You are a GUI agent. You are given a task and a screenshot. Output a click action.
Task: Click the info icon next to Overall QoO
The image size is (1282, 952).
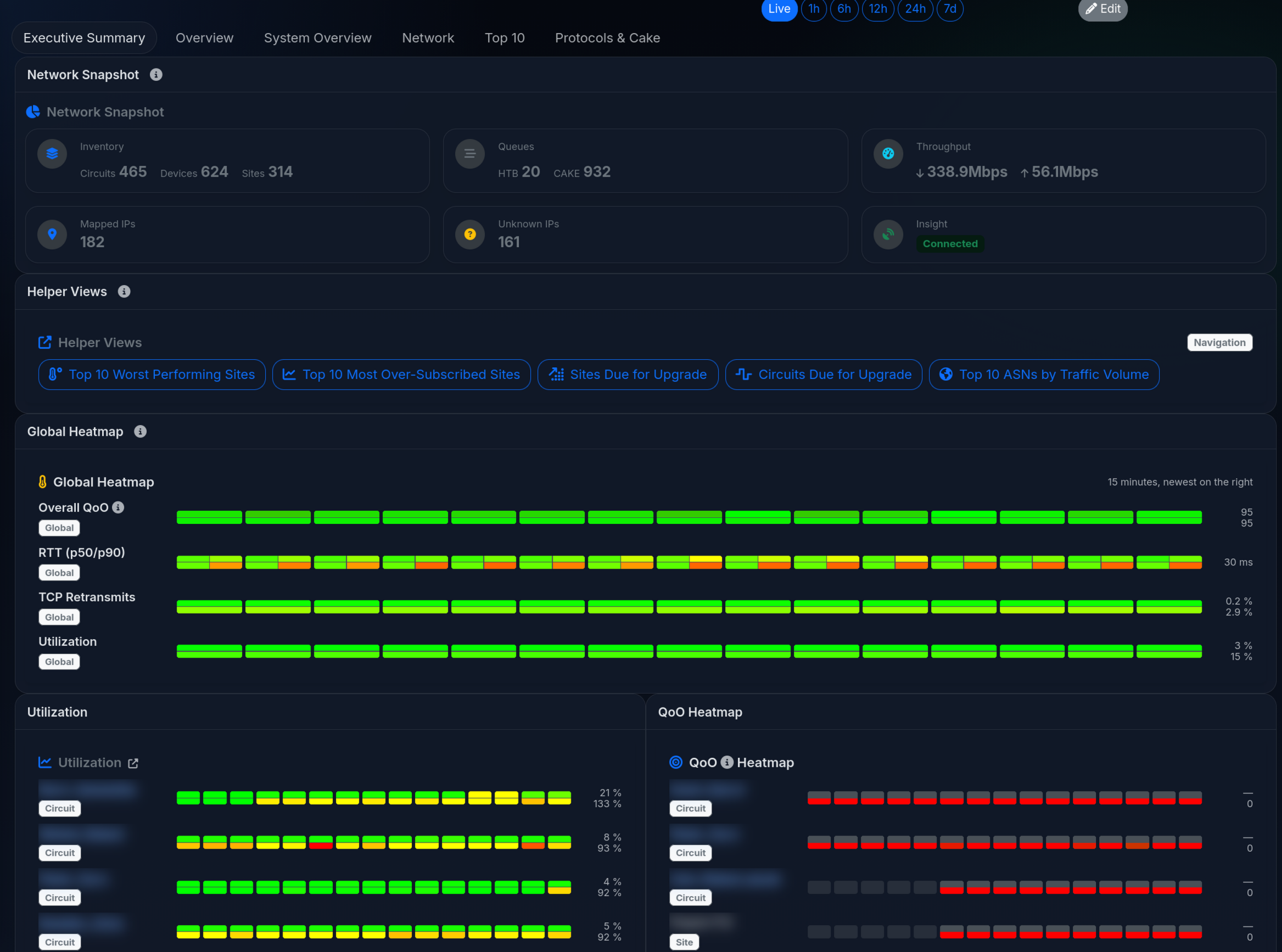coord(118,507)
